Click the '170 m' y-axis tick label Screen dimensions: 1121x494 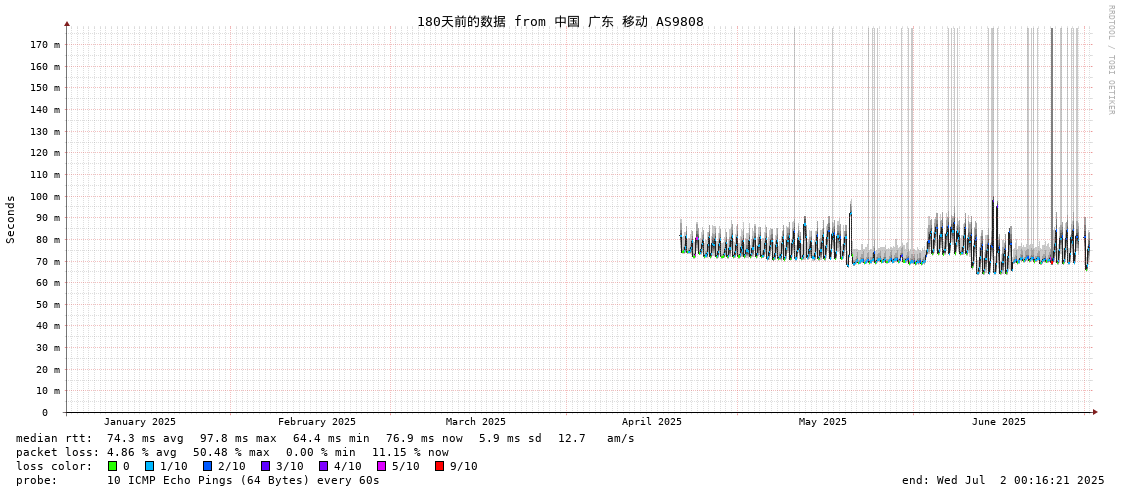point(46,44)
